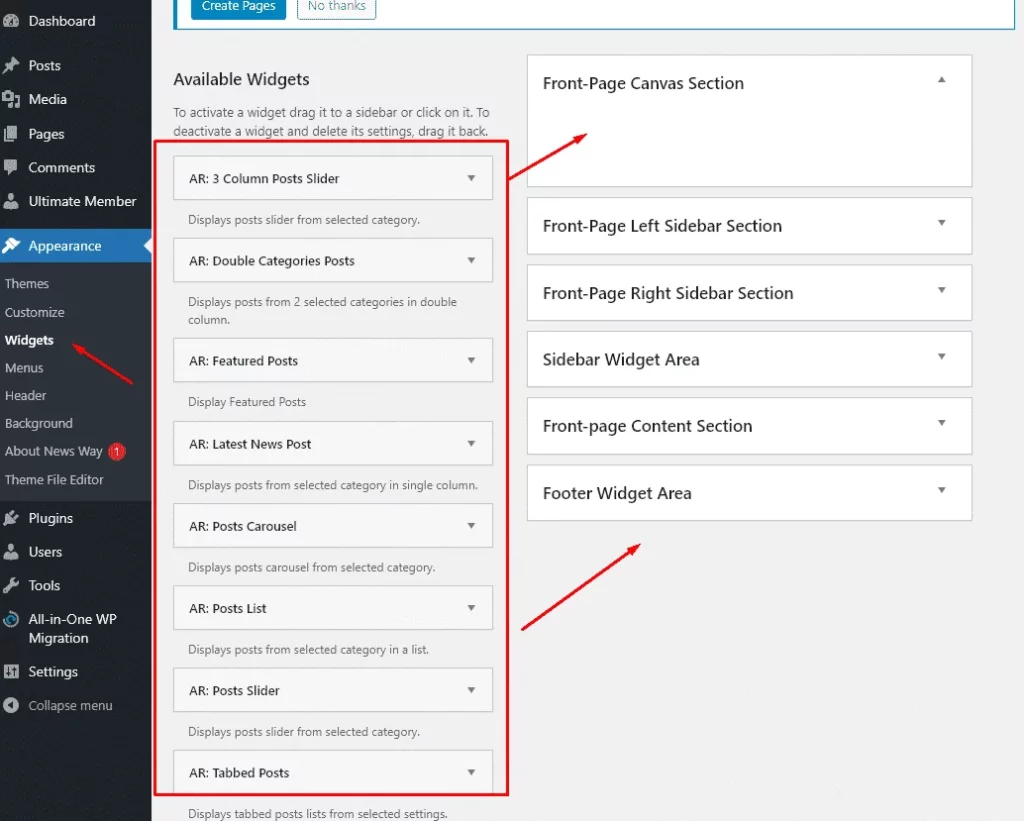
Task: Click the Comments speech bubble icon
Action: (x=11, y=167)
